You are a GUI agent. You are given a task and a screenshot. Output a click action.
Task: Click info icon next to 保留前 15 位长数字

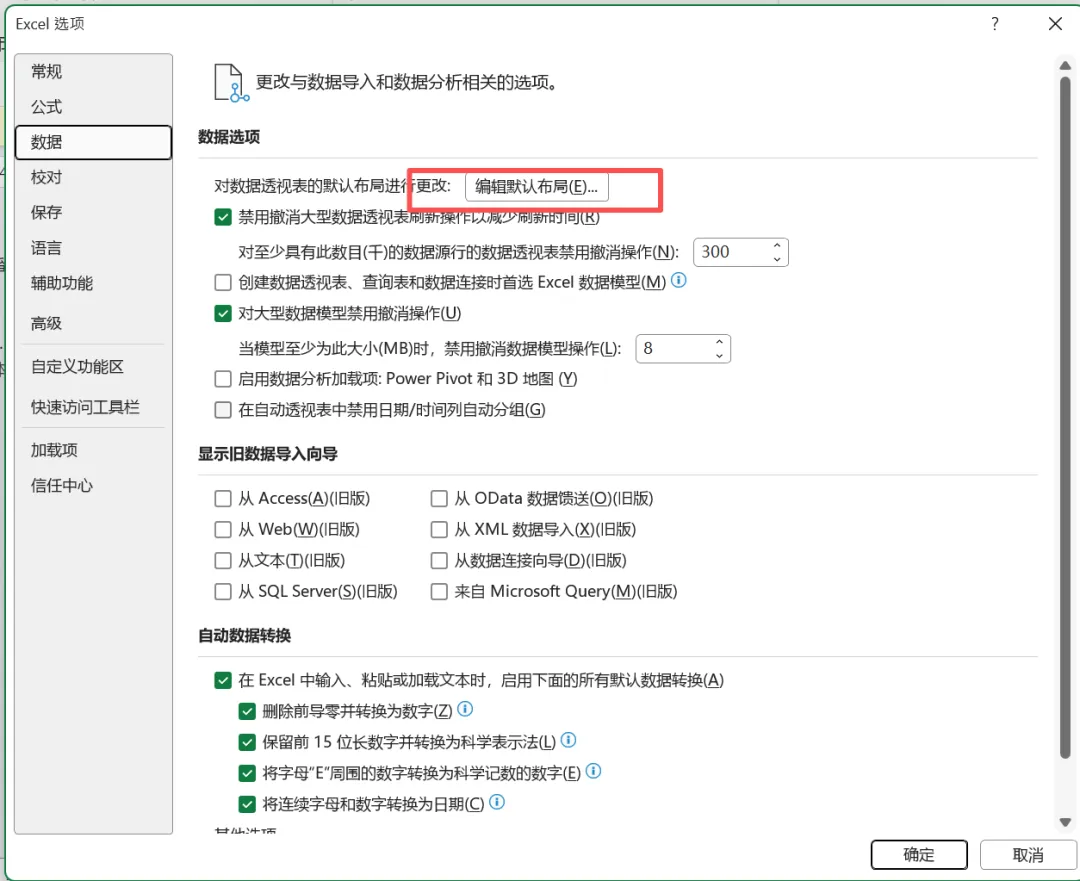[x=568, y=740]
